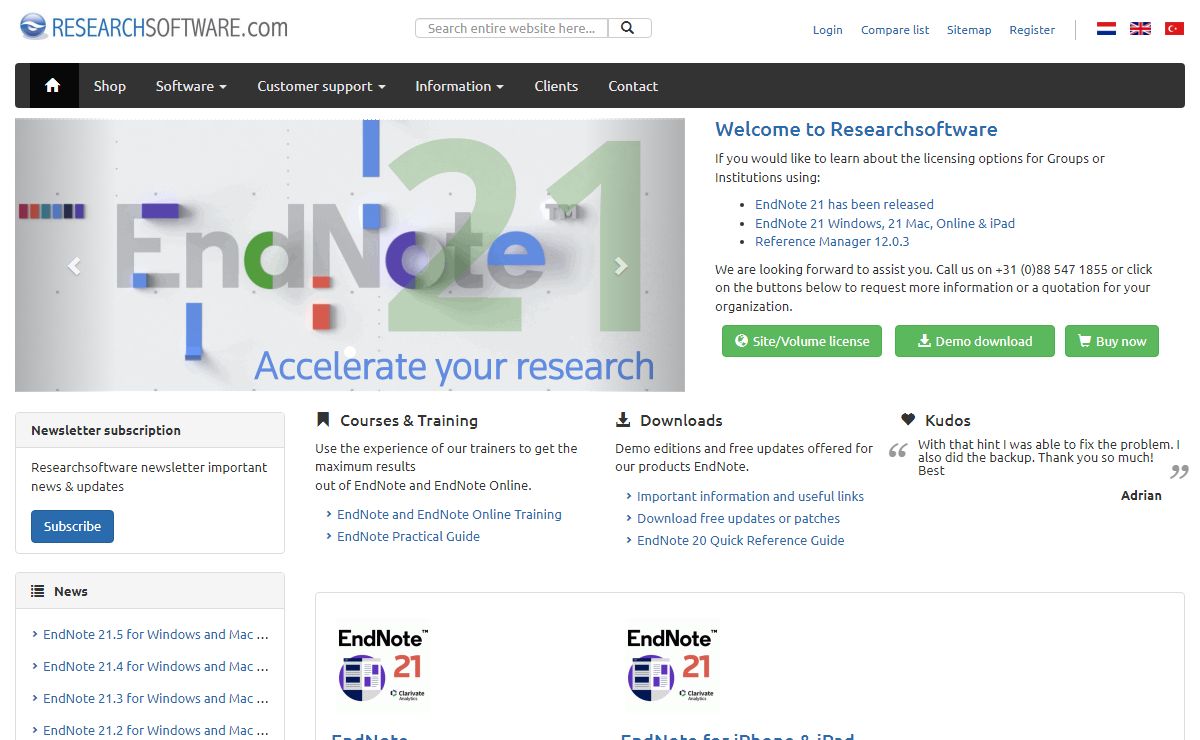Click the Subscribe newsletter button
Screen dimensions: 1200x740
click(72, 526)
